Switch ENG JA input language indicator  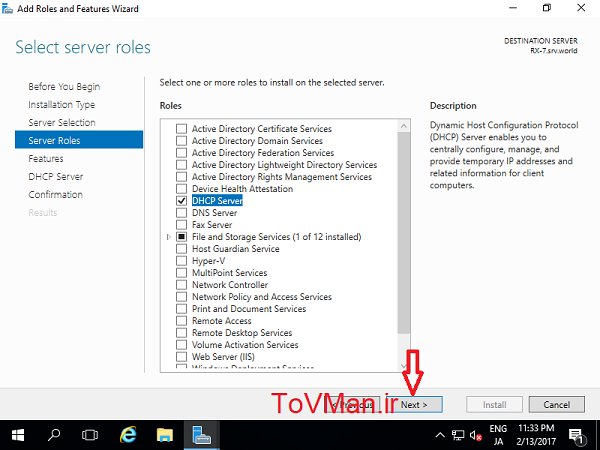pyautogui.click(x=498, y=435)
